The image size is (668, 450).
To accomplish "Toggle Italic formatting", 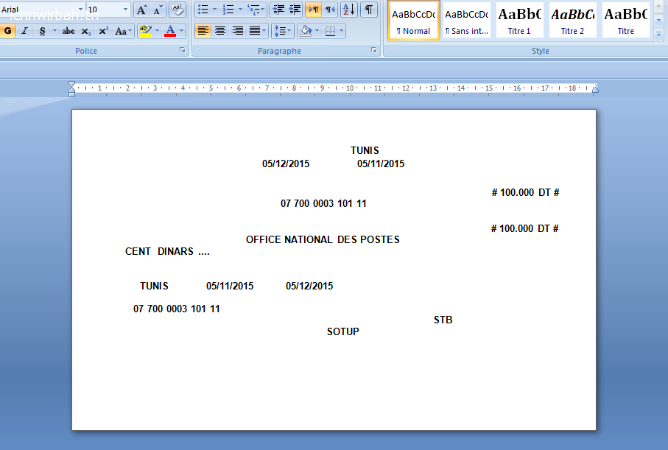I will [x=25, y=31].
